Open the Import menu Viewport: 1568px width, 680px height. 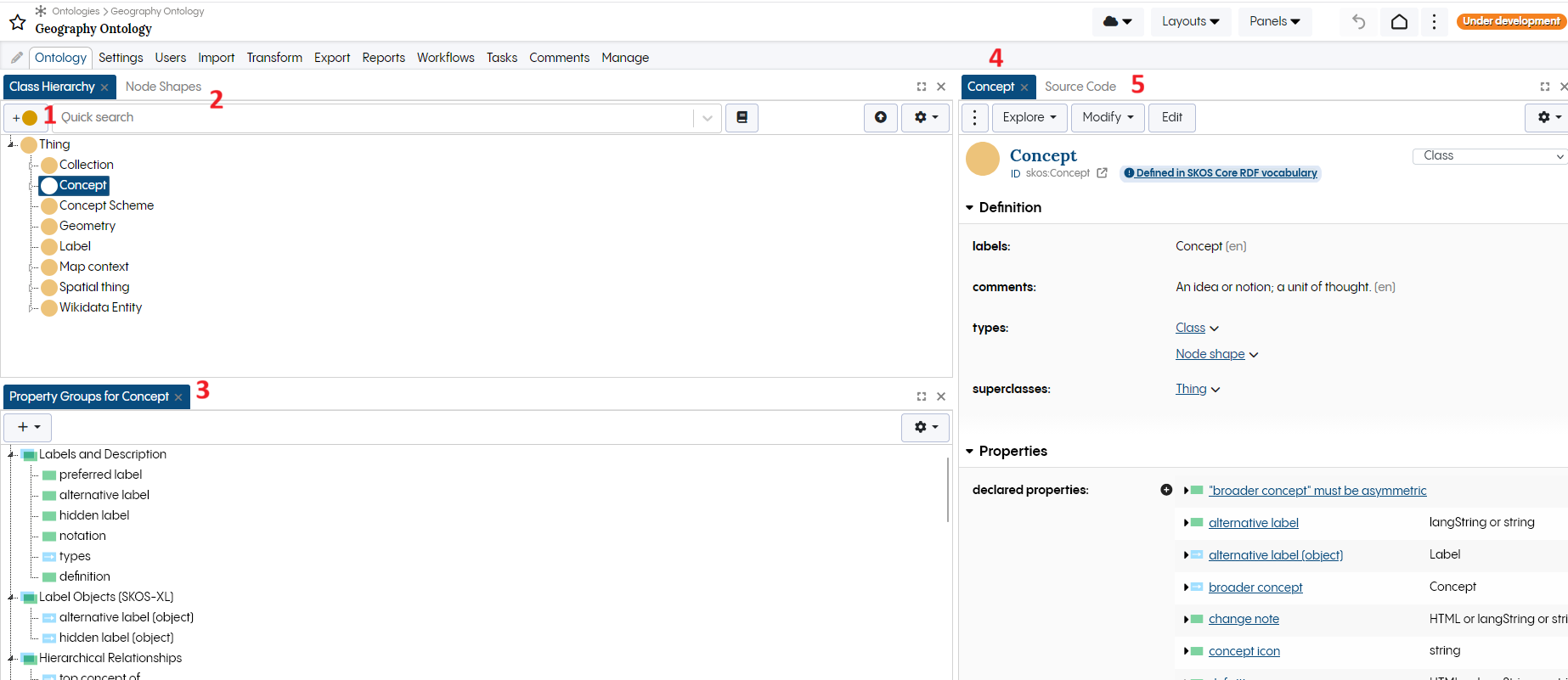tap(216, 58)
